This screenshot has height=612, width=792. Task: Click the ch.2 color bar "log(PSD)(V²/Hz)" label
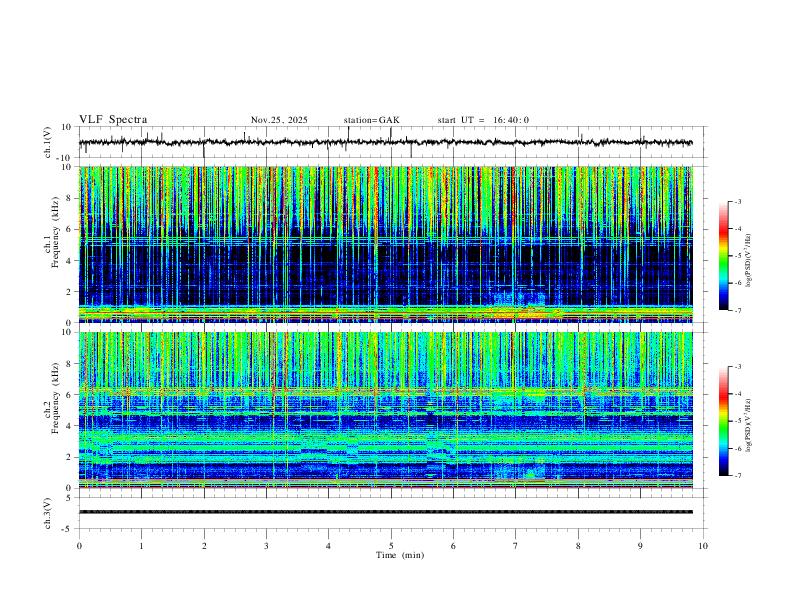[x=749, y=425]
